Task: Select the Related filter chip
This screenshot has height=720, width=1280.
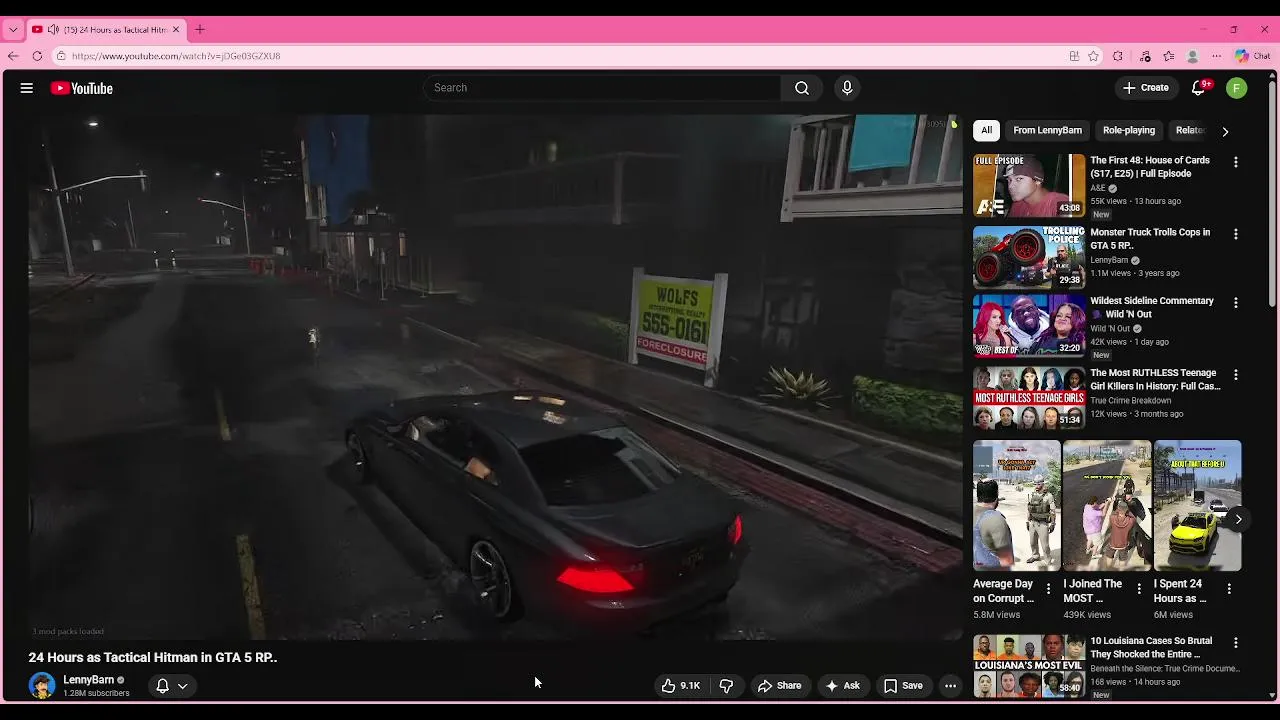Action: [1190, 130]
